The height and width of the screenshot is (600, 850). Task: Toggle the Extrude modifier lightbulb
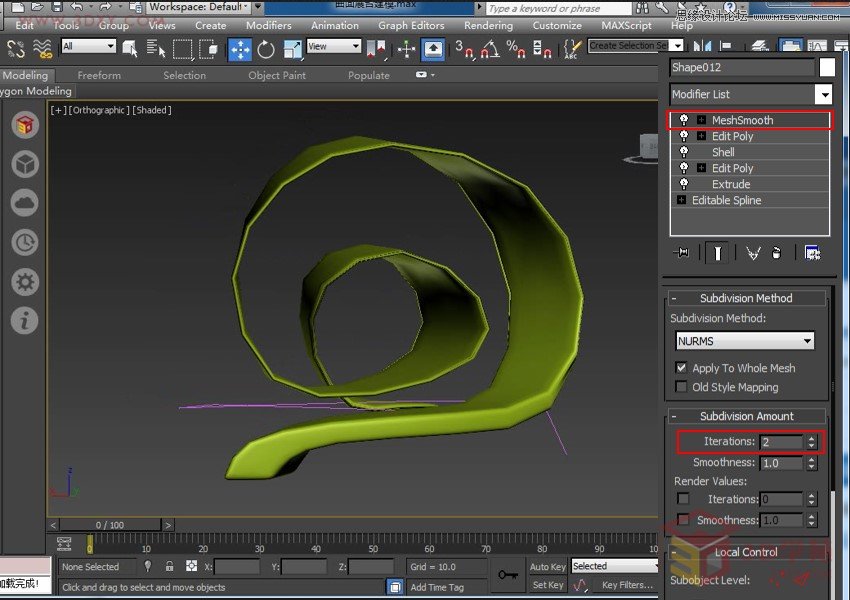(x=684, y=184)
